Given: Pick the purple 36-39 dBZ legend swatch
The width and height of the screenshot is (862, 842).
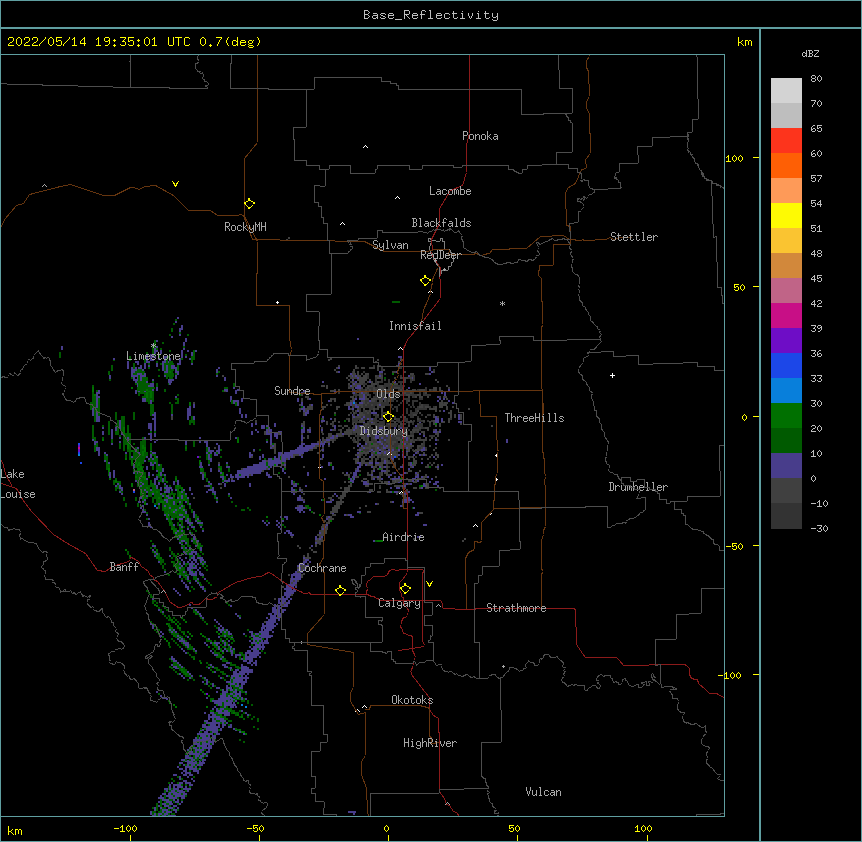Looking at the screenshot, I should pos(786,341).
